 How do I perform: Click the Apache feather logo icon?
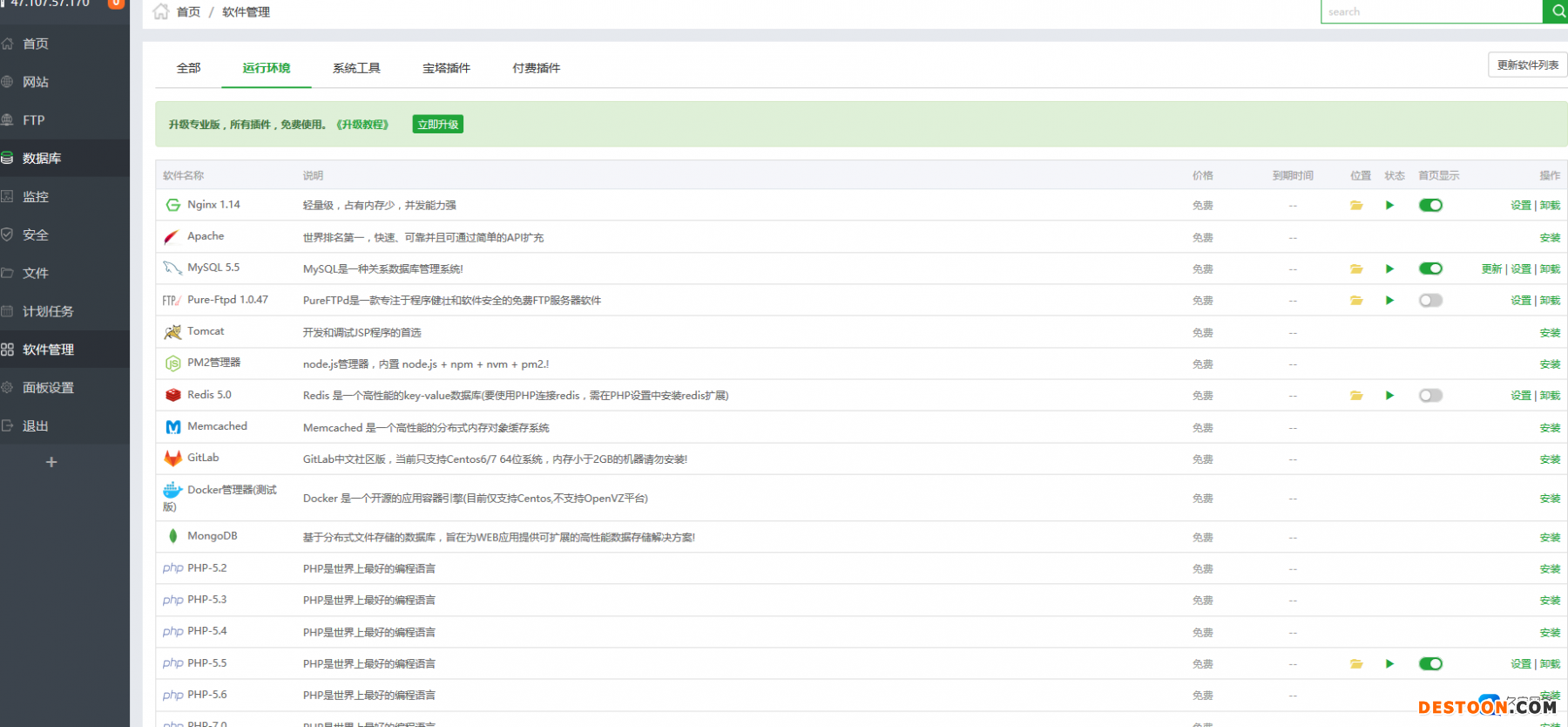coord(172,237)
